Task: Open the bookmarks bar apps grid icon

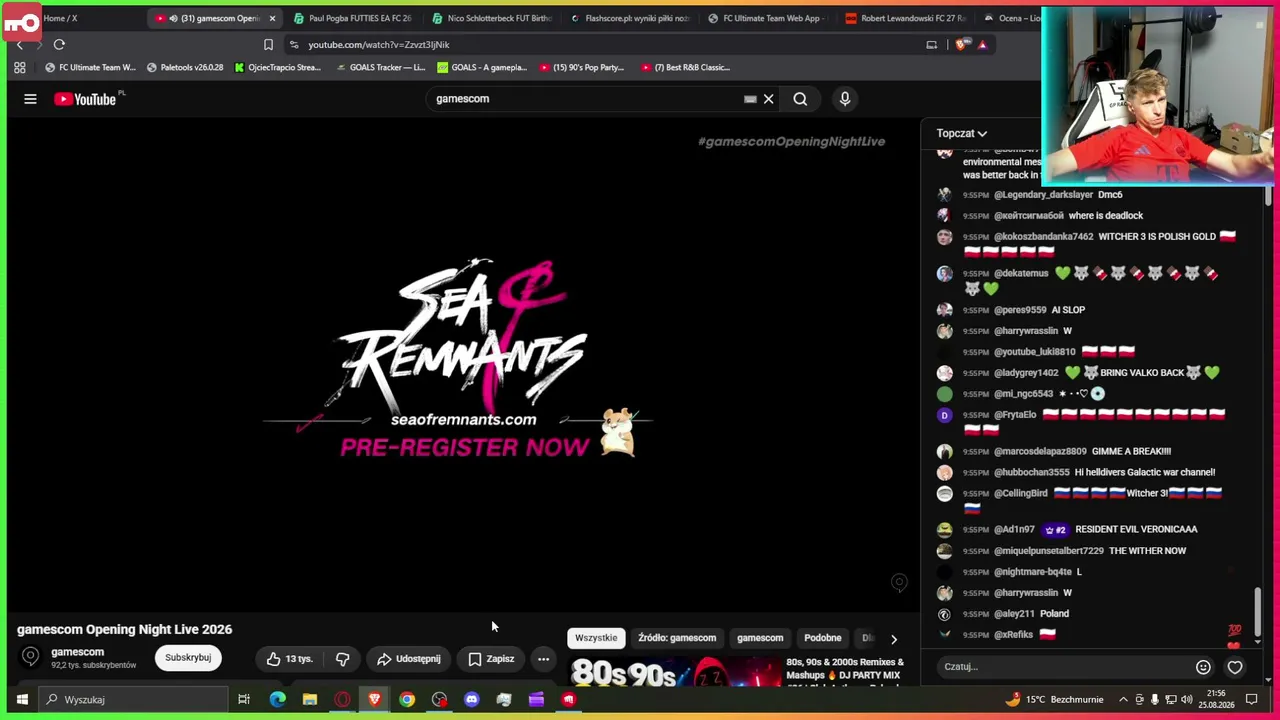Action: [x=19, y=68]
